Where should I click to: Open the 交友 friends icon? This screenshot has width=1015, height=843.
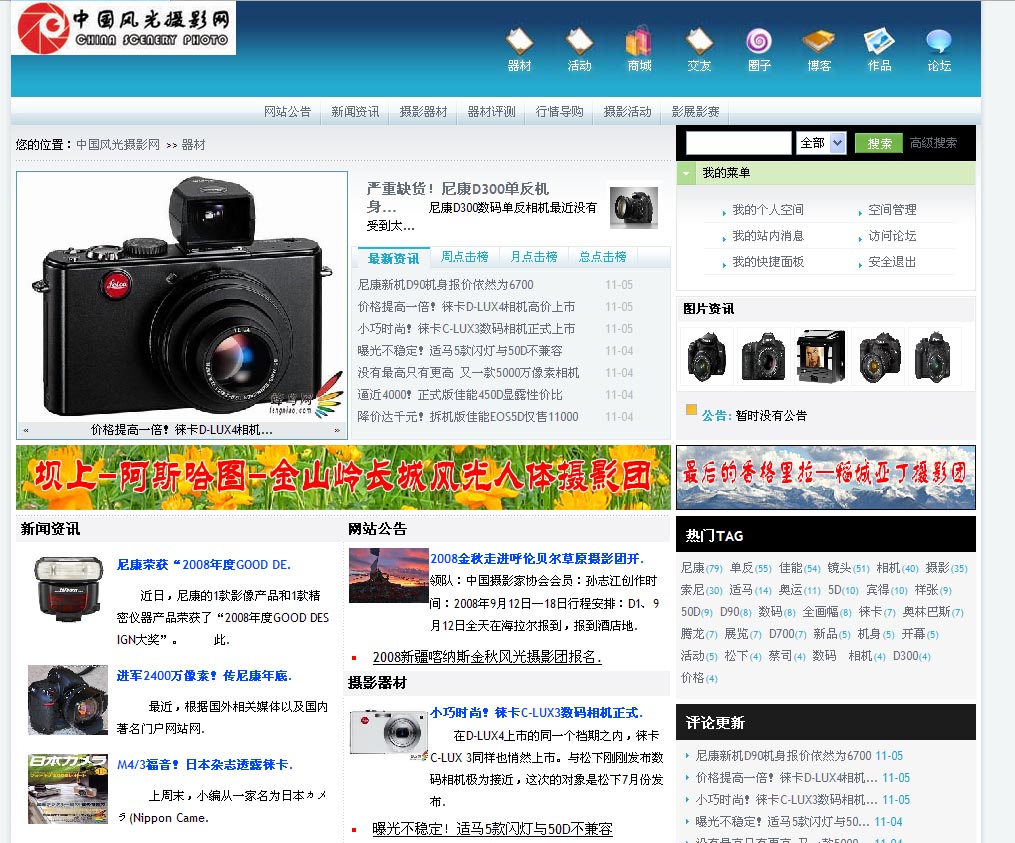point(699,50)
